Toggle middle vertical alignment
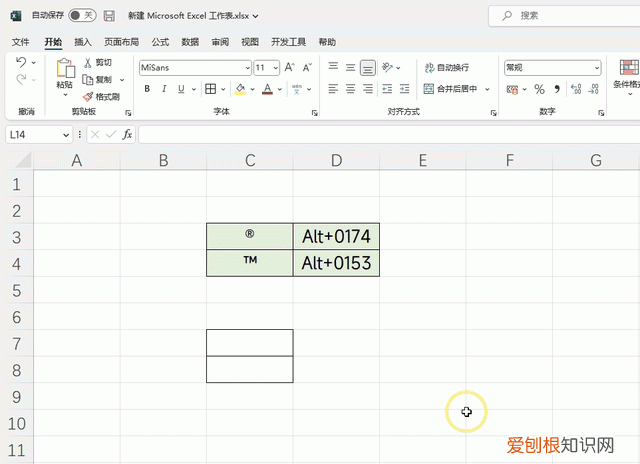Image resolution: width=640 pixels, height=464 pixels. click(350, 67)
